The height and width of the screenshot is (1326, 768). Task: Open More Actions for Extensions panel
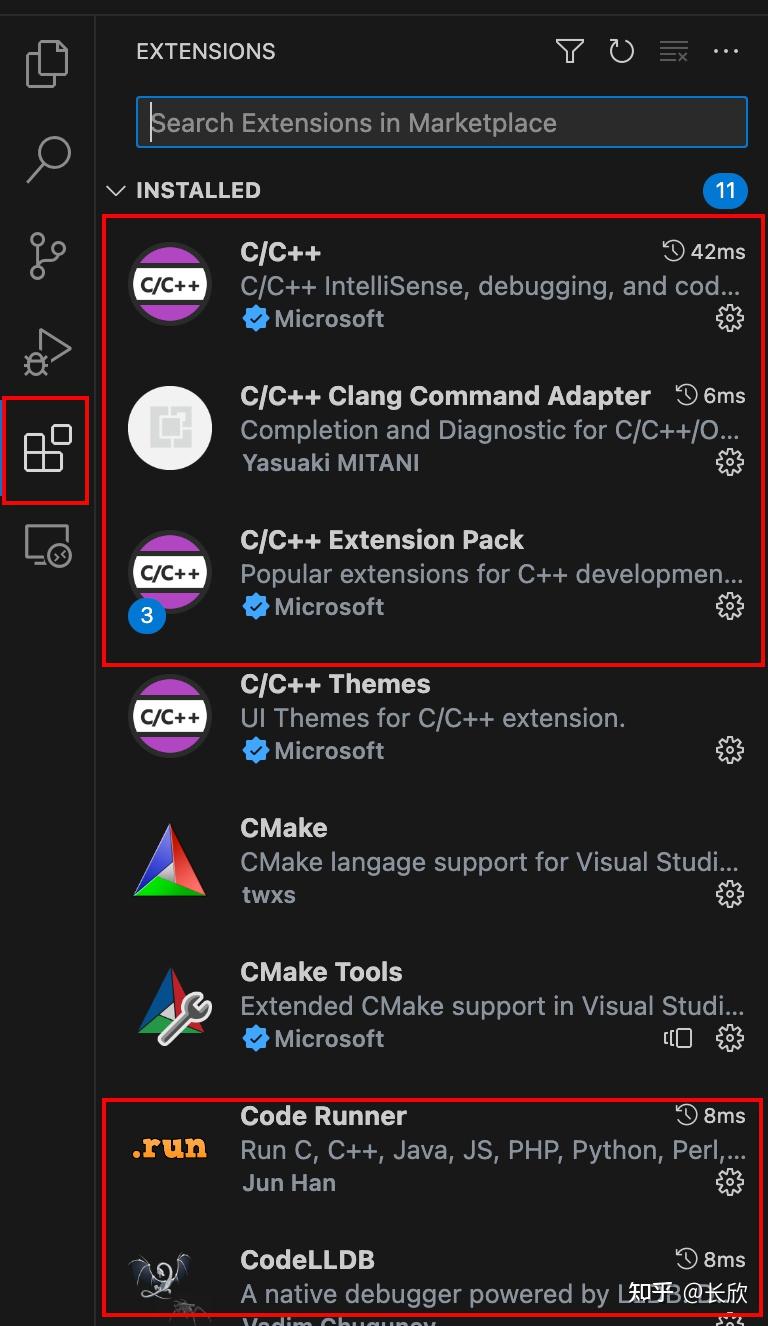(726, 51)
